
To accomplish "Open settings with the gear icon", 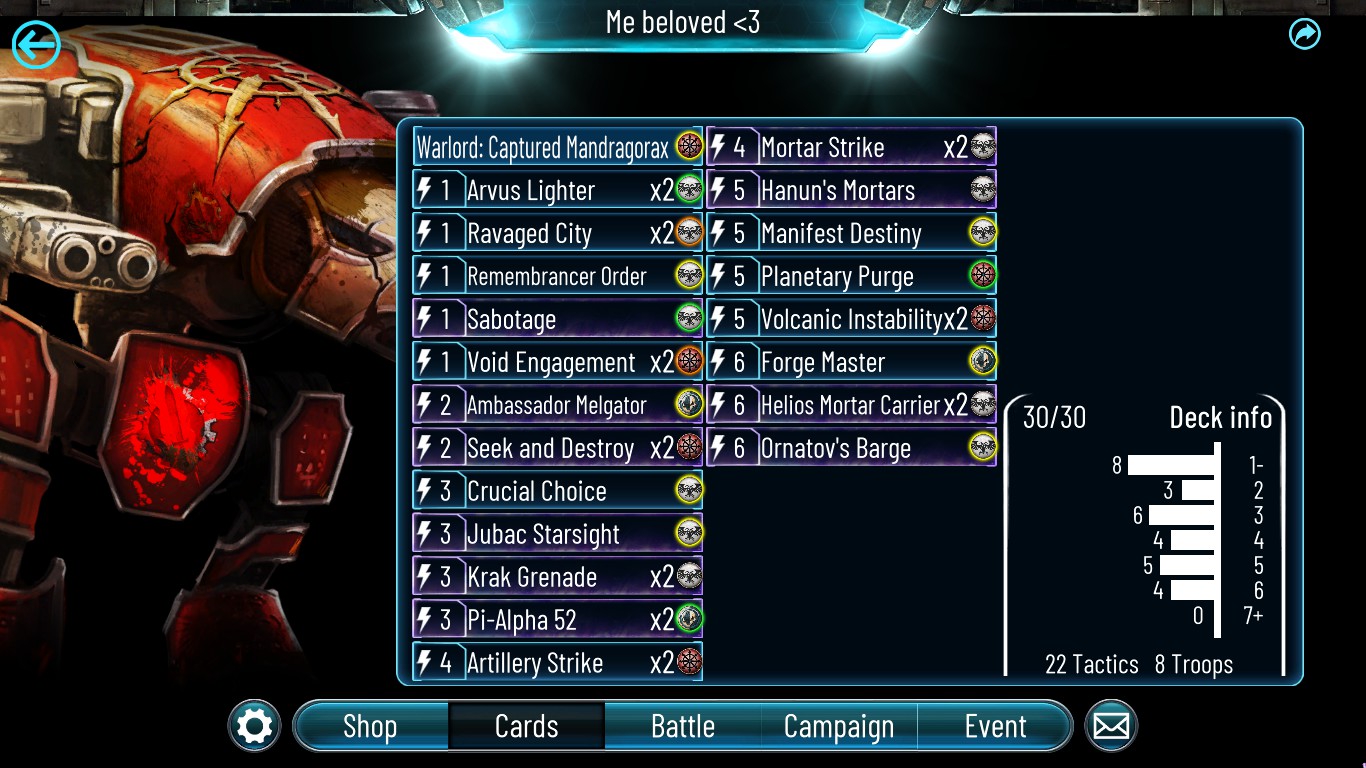I will tap(254, 726).
